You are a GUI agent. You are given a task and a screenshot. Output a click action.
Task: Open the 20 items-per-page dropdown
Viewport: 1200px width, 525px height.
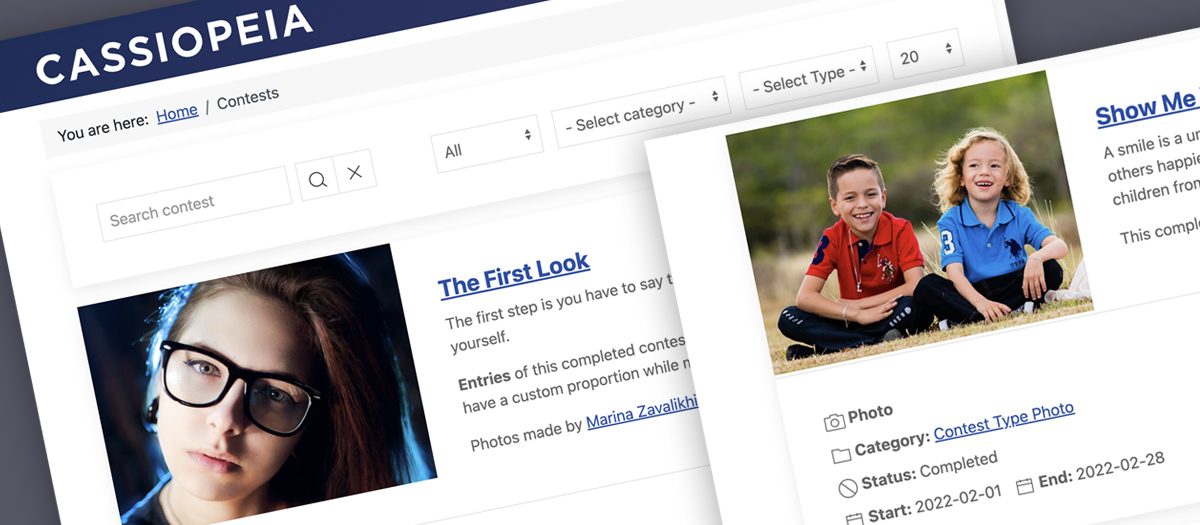click(x=925, y=54)
